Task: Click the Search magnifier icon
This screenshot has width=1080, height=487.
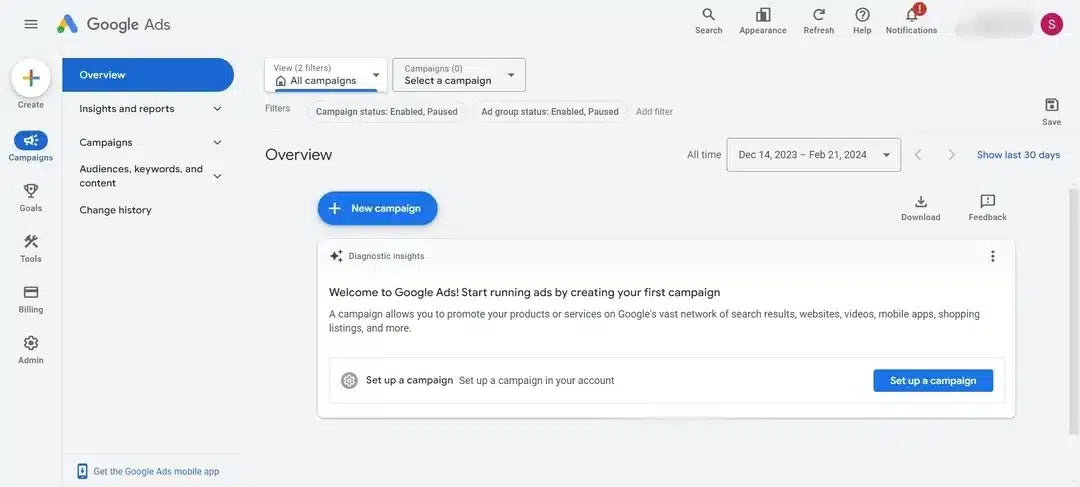Action: coord(708,14)
